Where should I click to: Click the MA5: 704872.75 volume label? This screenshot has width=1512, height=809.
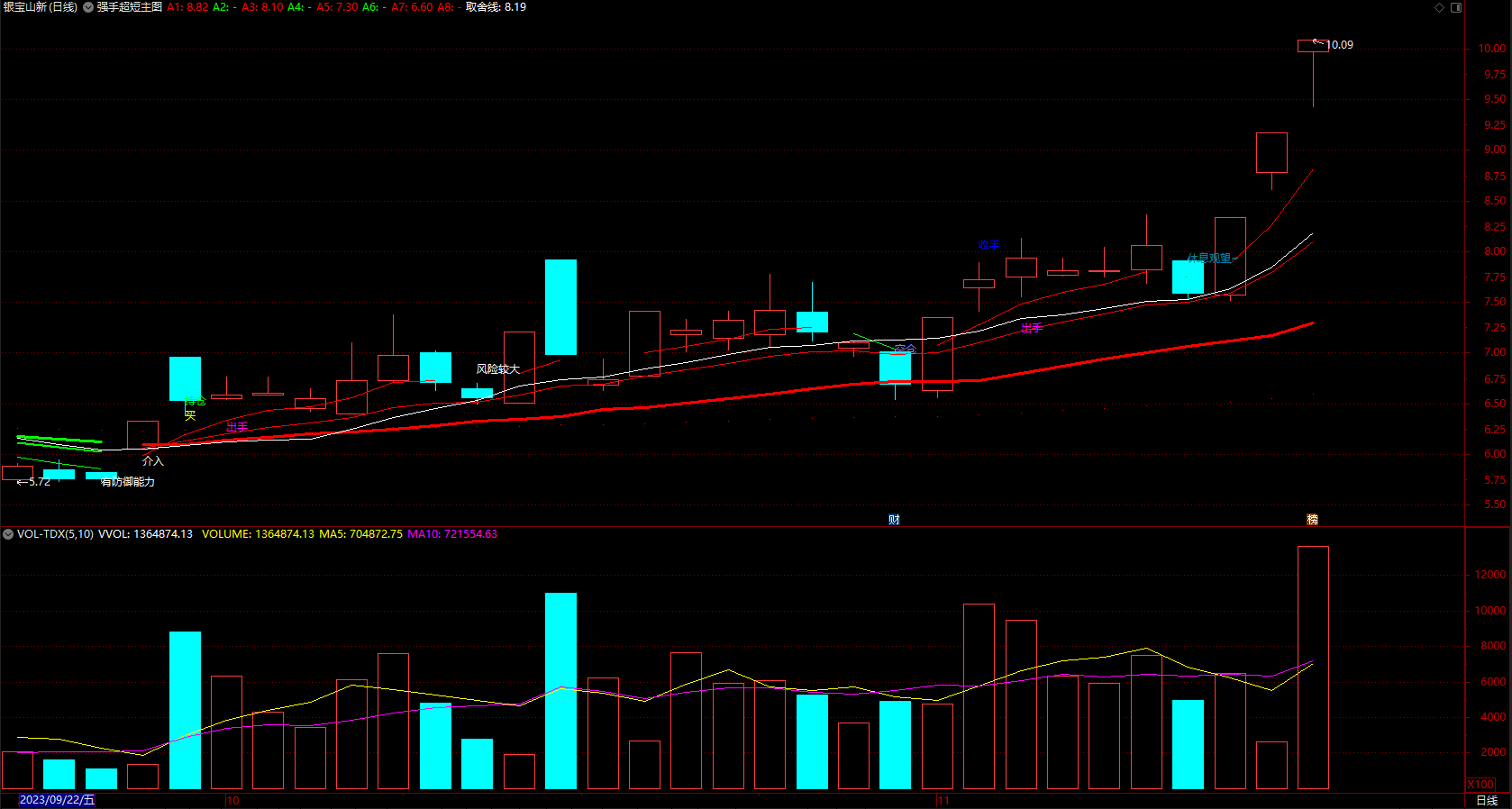pyautogui.click(x=360, y=534)
